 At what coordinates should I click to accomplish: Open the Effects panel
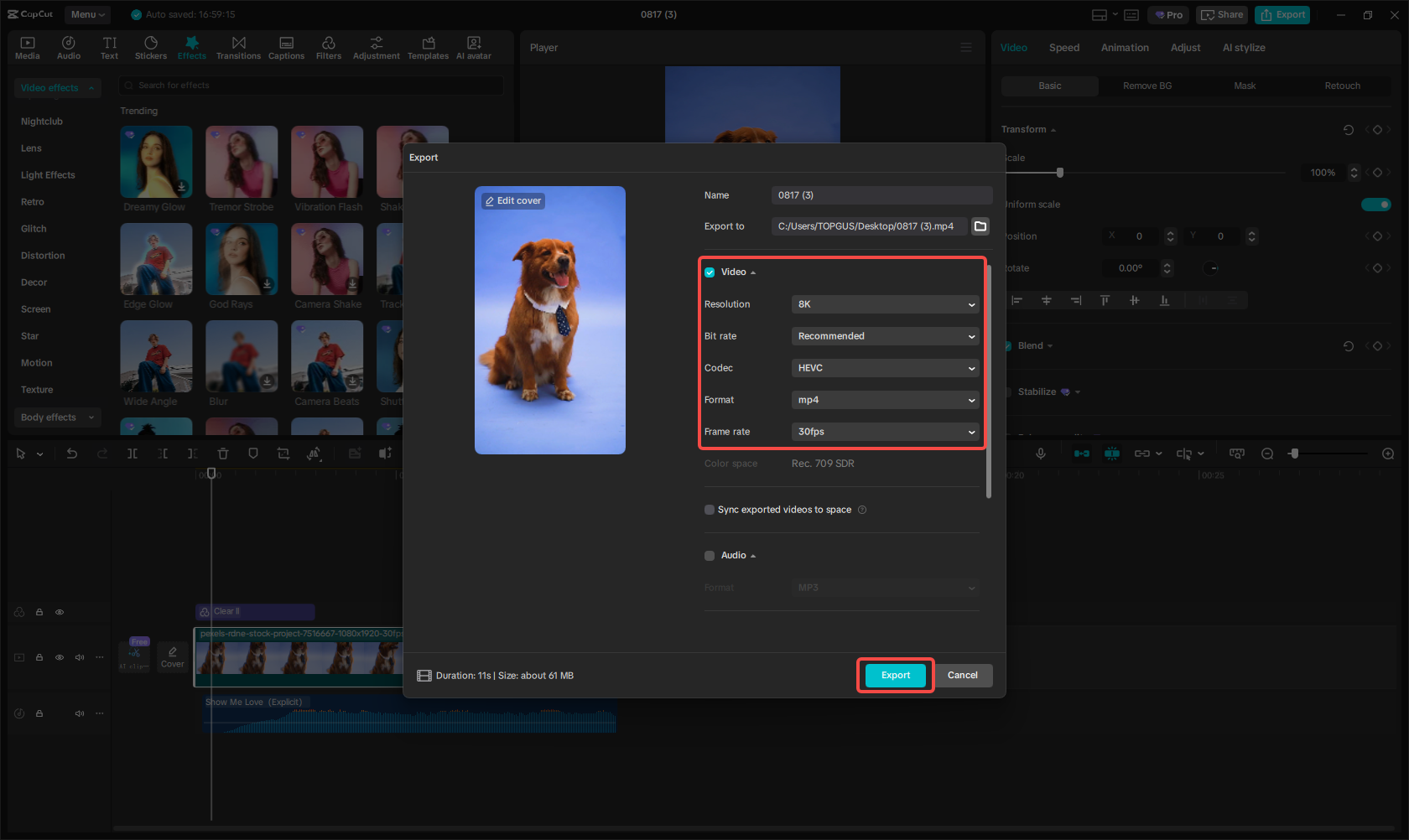click(x=192, y=47)
